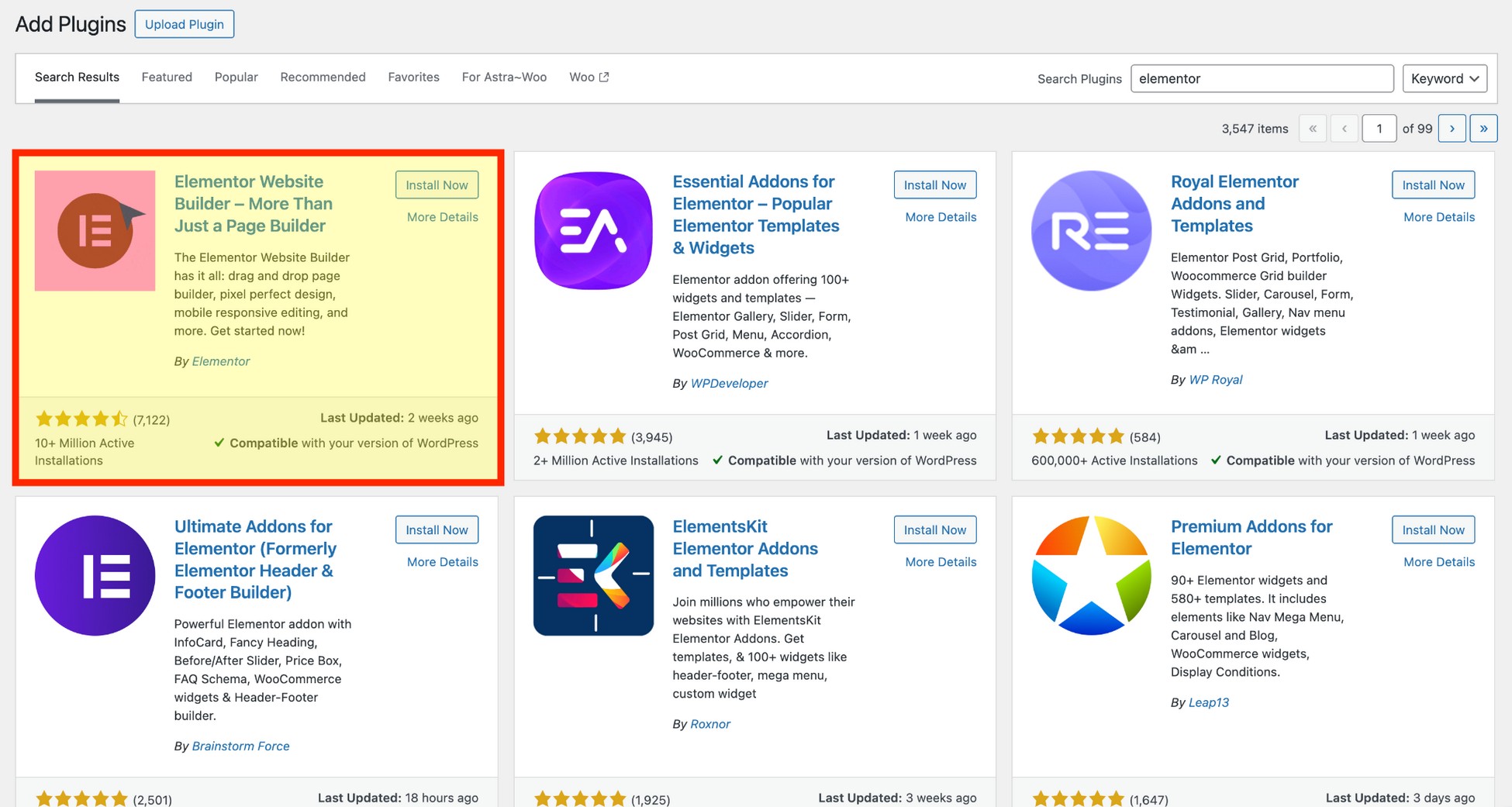The width and height of the screenshot is (1512, 807).
Task: Click the Royal Elementor RE logo
Action: coord(1092,230)
